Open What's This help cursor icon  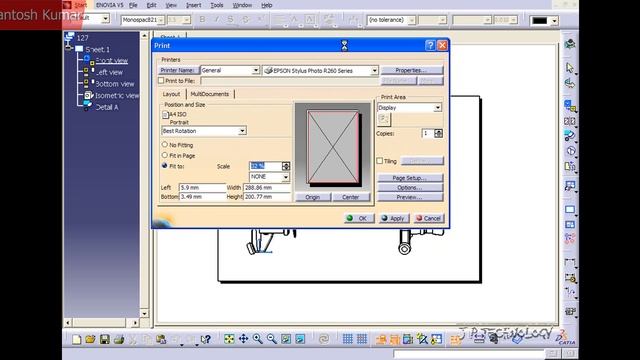206,339
